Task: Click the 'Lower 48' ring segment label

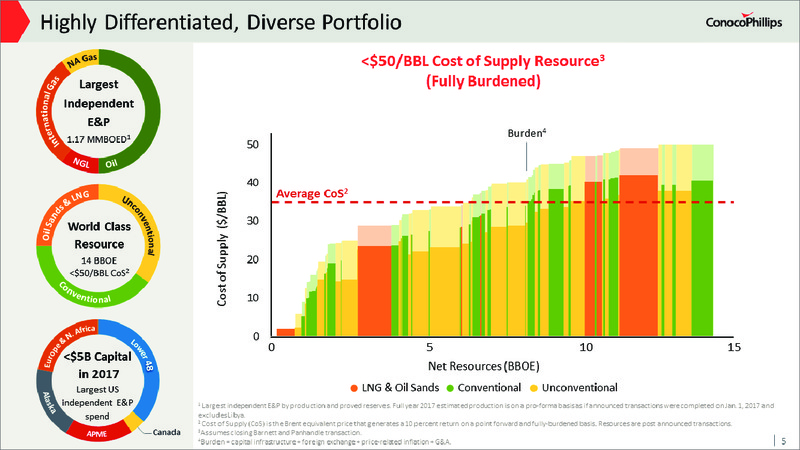Action: pyautogui.click(x=142, y=355)
